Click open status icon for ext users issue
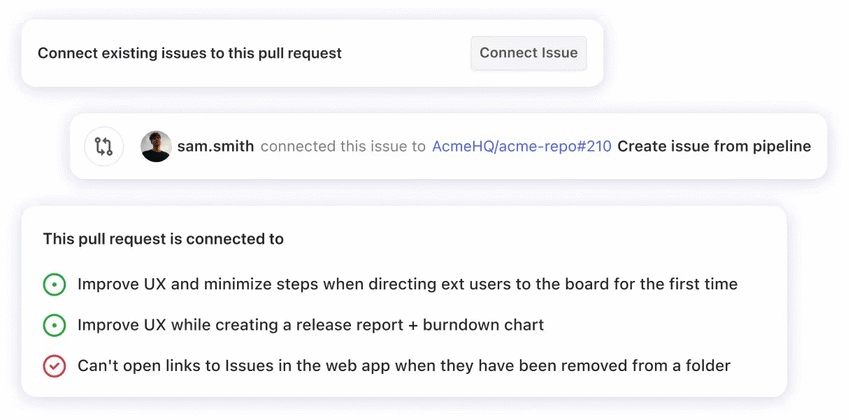 (x=54, y=285)
